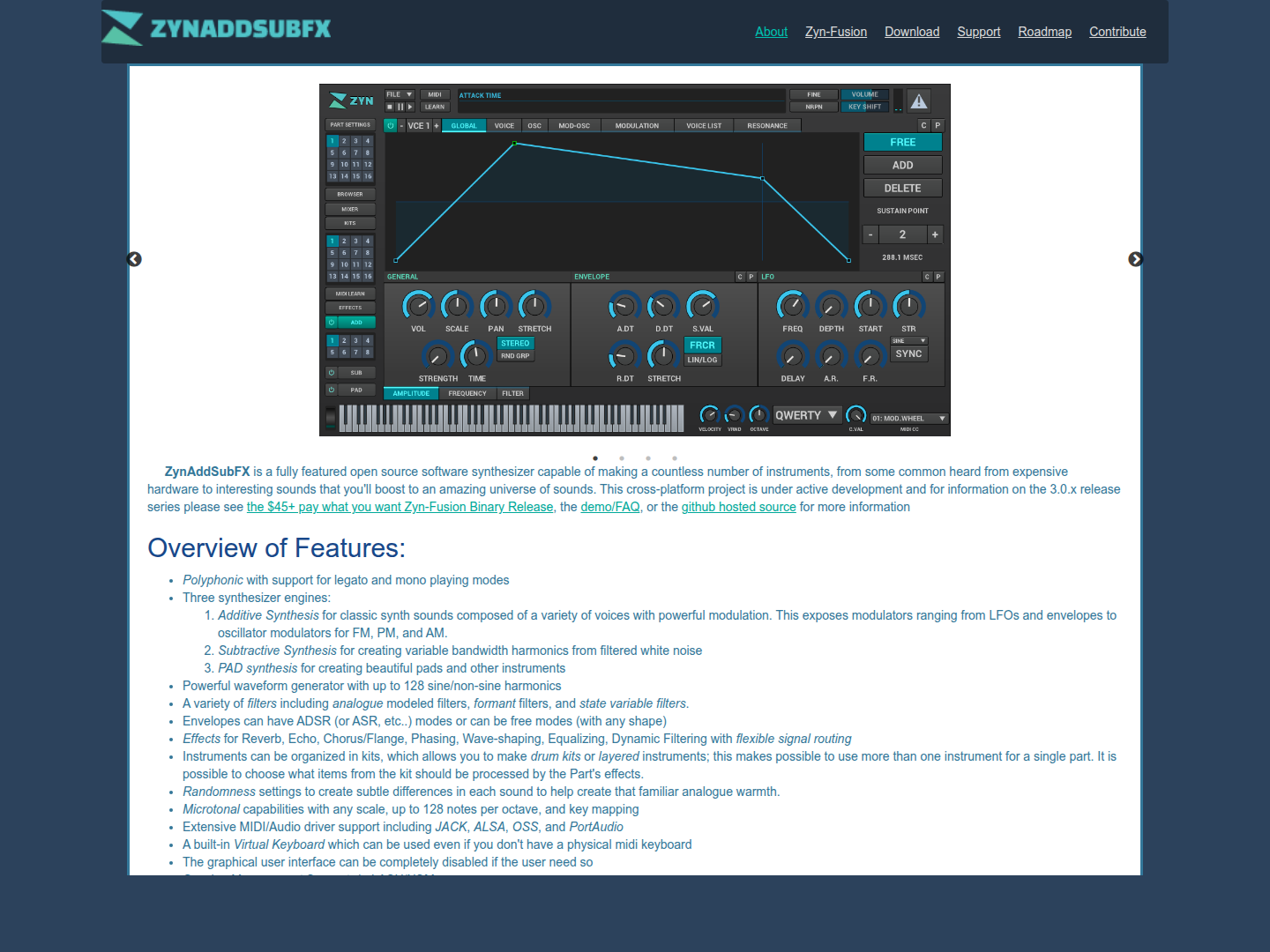
Task: Select the FREQUENCY tab
Action: [467, 394]
